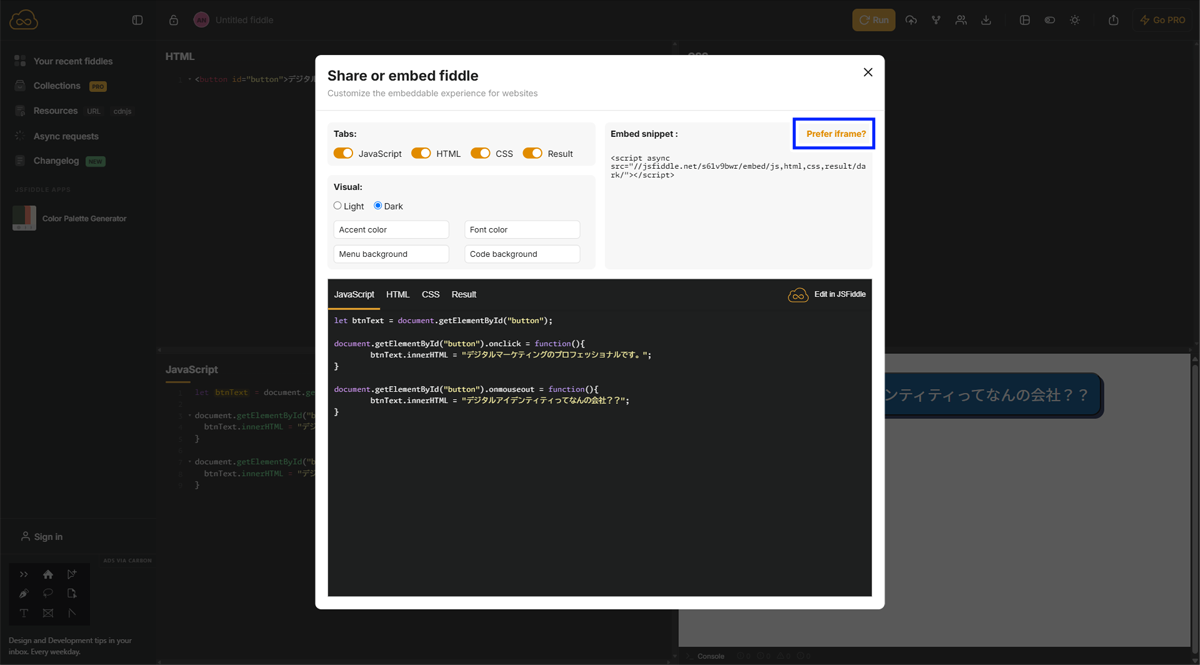Click the share icon in the header toolbar

click(x=1113, y=20)
